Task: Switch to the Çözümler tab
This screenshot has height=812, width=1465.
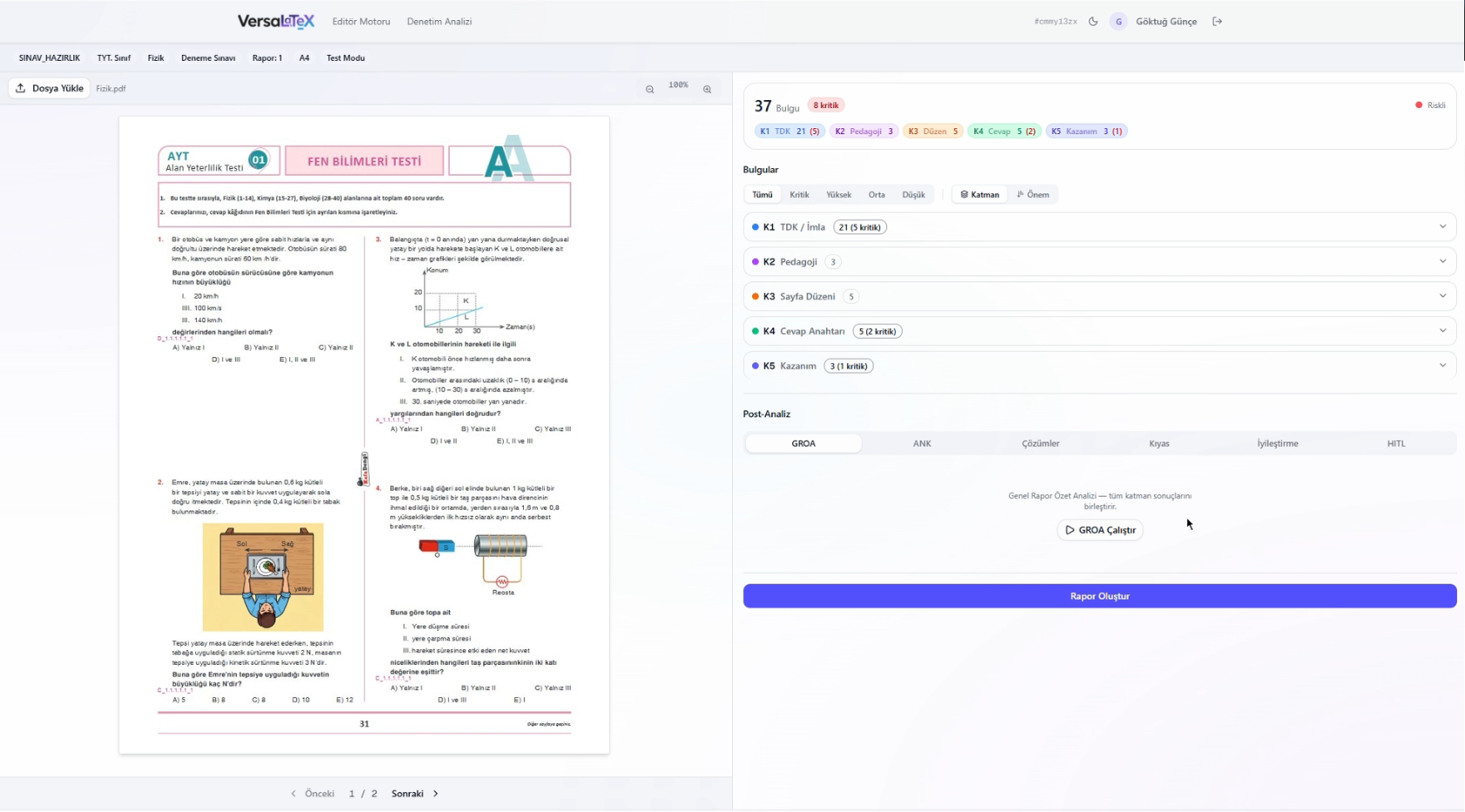Action: (1040, 443)
